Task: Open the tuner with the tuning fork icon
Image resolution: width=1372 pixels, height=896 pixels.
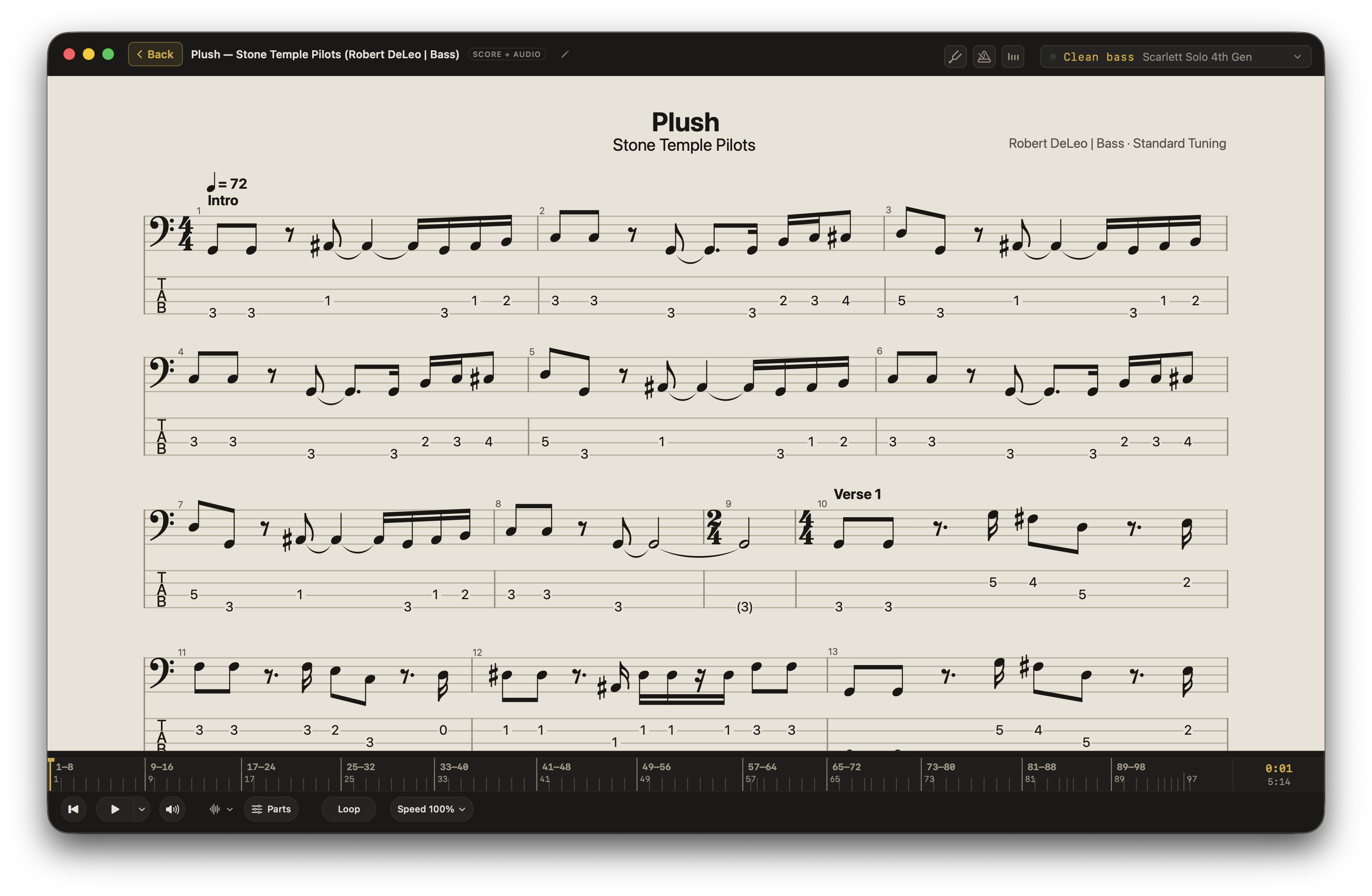Action: coord(955,57)
